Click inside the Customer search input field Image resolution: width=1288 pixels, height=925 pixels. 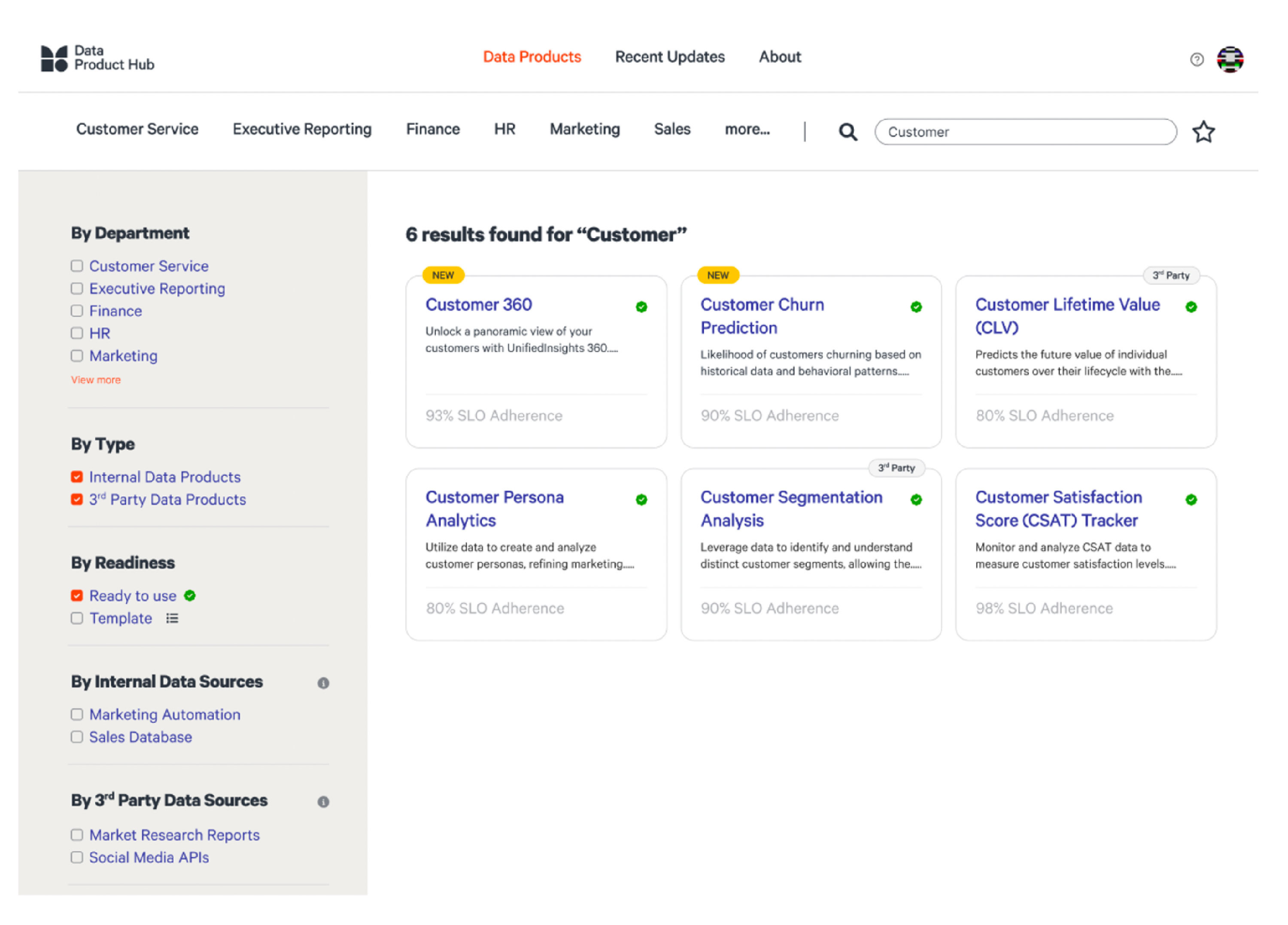tap(1025, 131)
